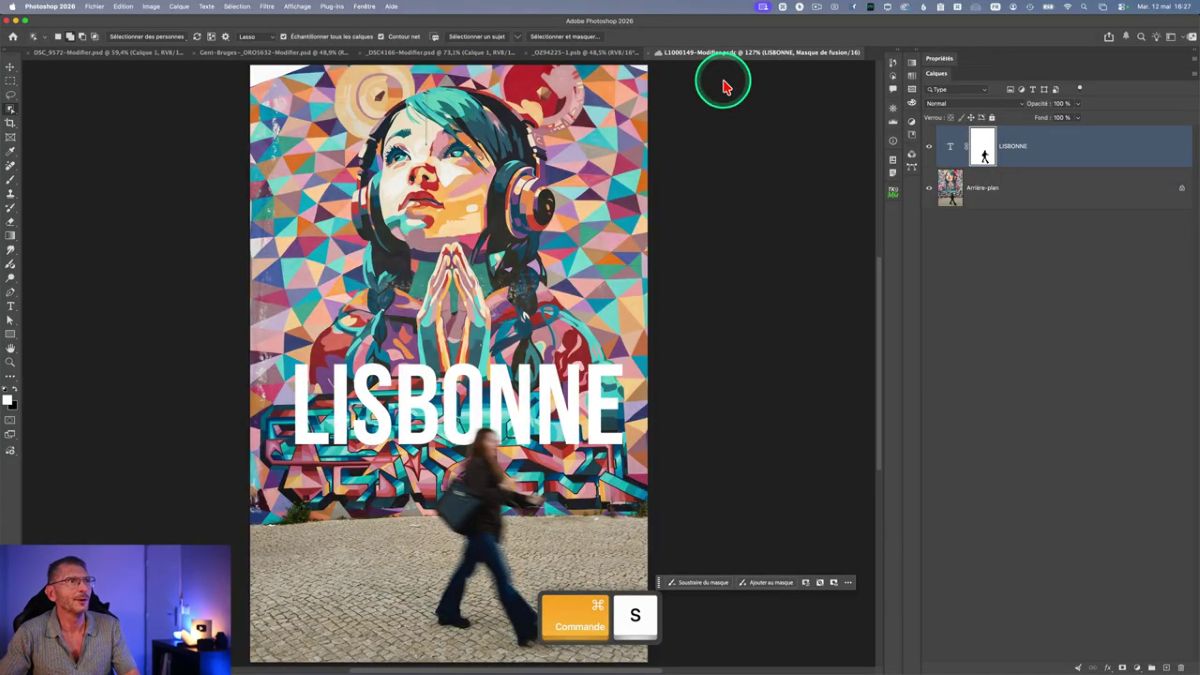Select the Gradient tool
1200x675 pixels.
(x=10, y=236)
